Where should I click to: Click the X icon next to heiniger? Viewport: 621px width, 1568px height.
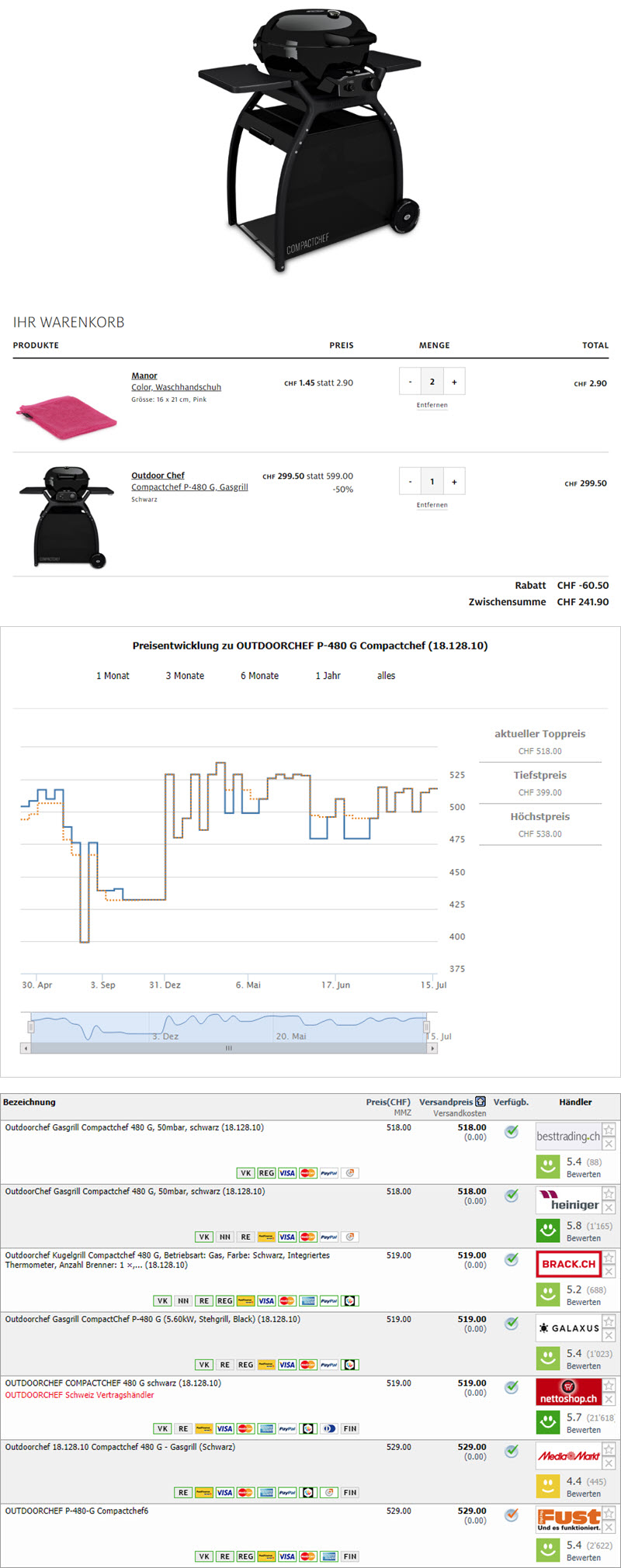(609, 1208)
